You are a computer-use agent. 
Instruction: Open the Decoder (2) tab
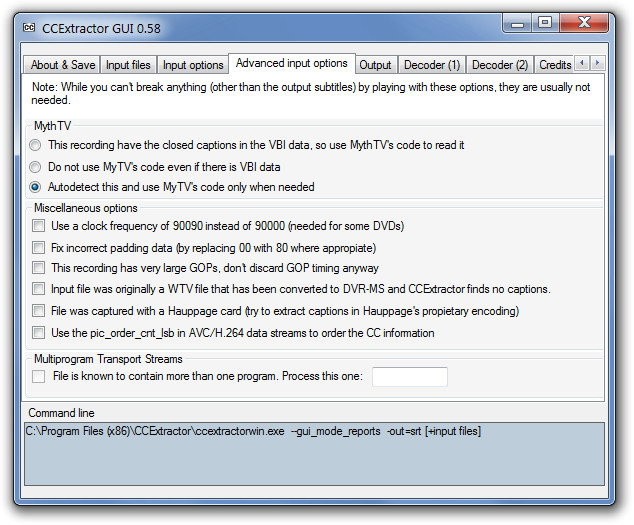point(500,65)
